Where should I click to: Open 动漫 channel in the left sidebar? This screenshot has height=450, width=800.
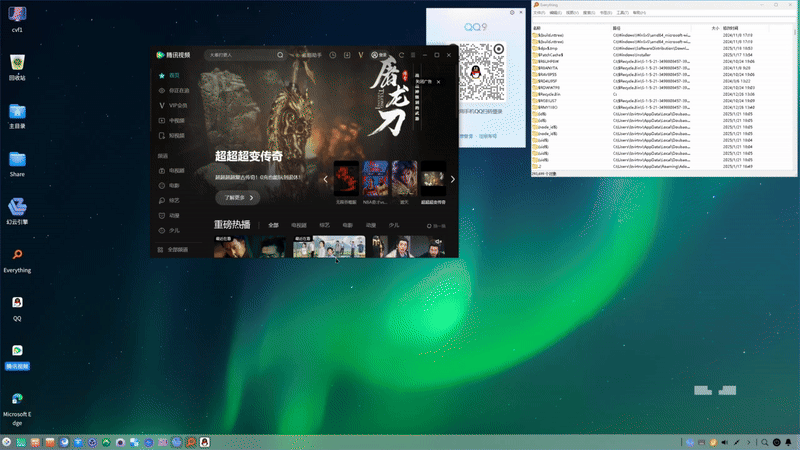pos(169,216)
